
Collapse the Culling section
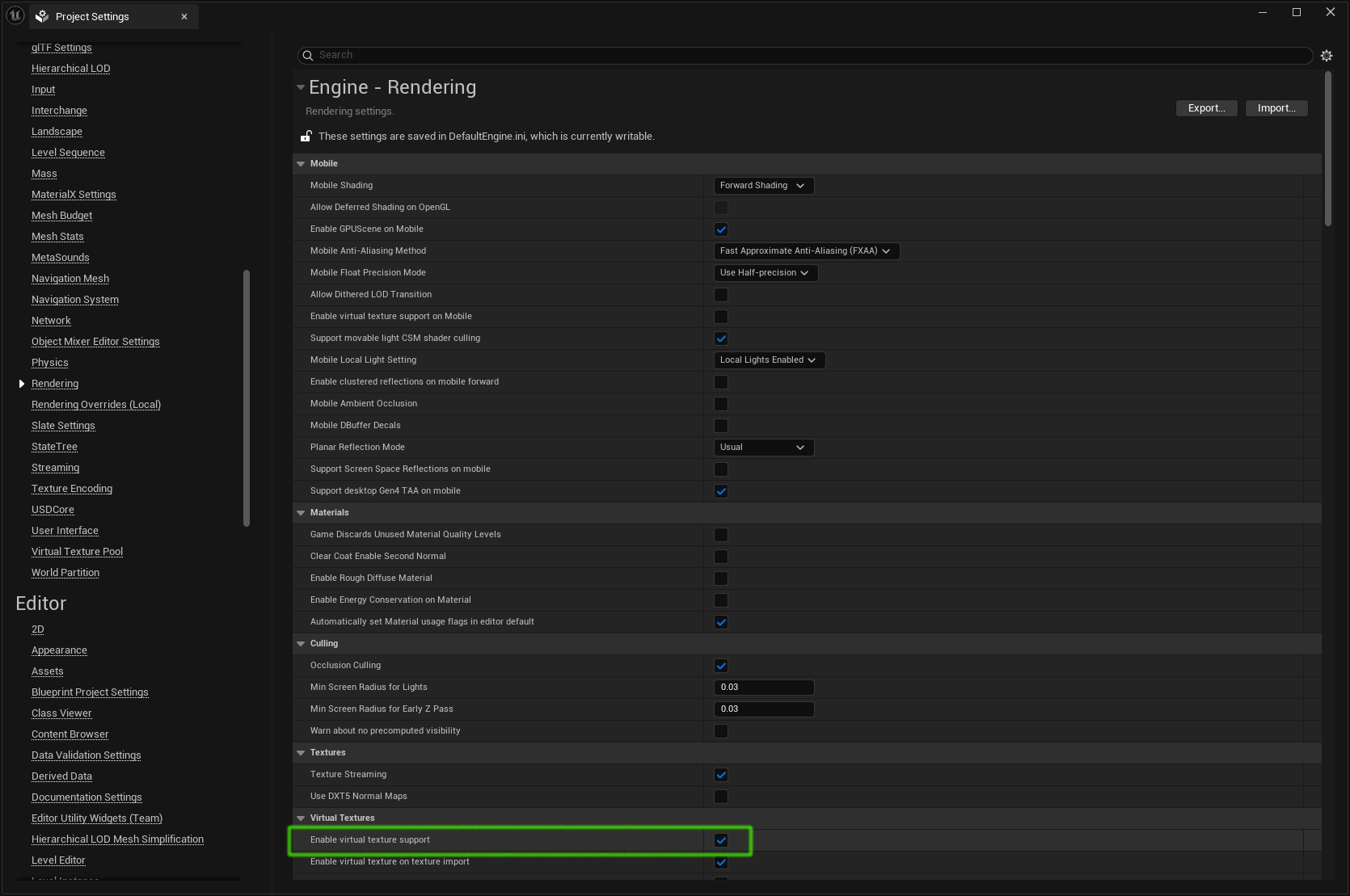tap(301, 644)
